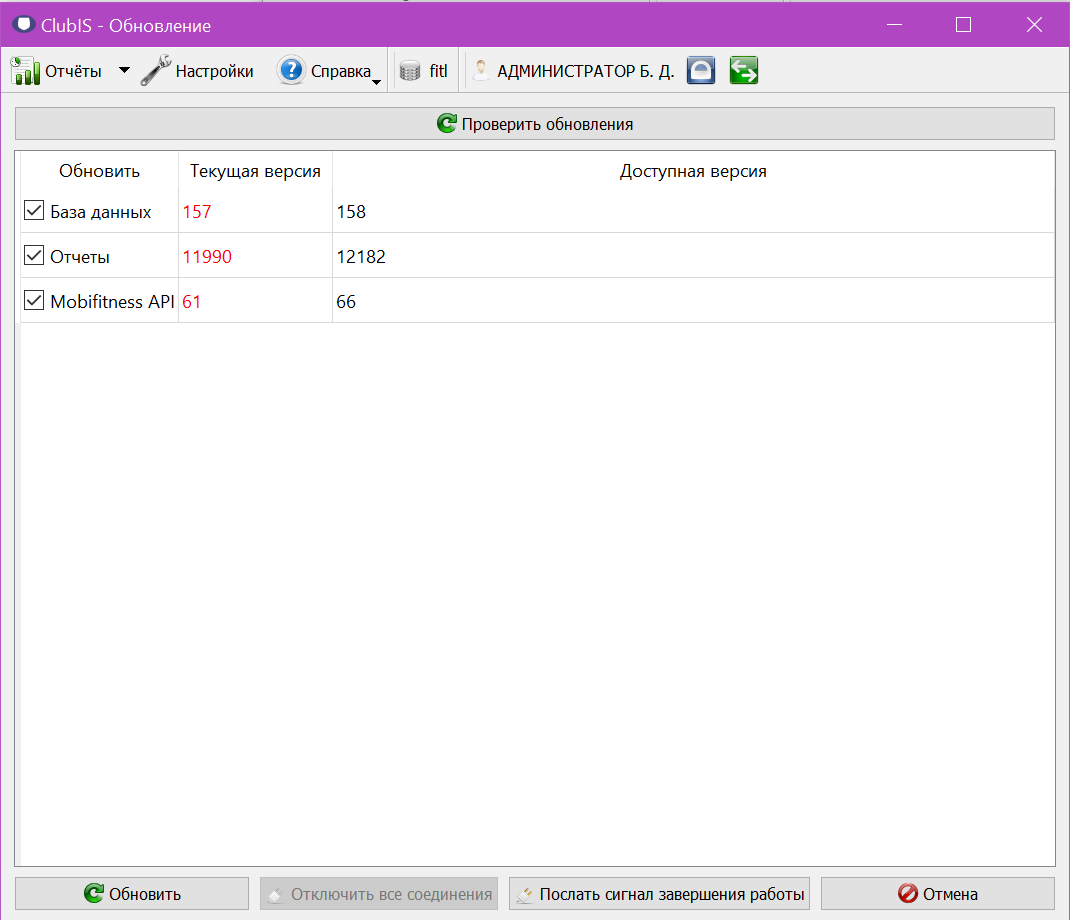The width and height of the screenshot is (1070, 920).
Task: Toggle the Отчеты update checkbox
Action: 34,255
